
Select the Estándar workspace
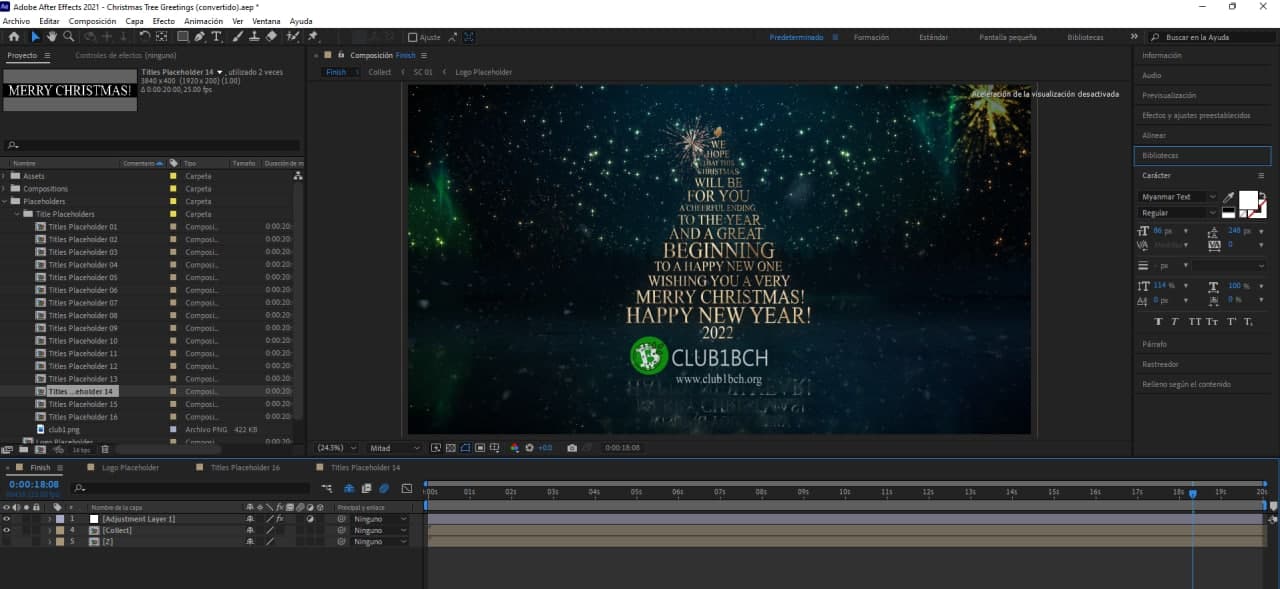934,37
